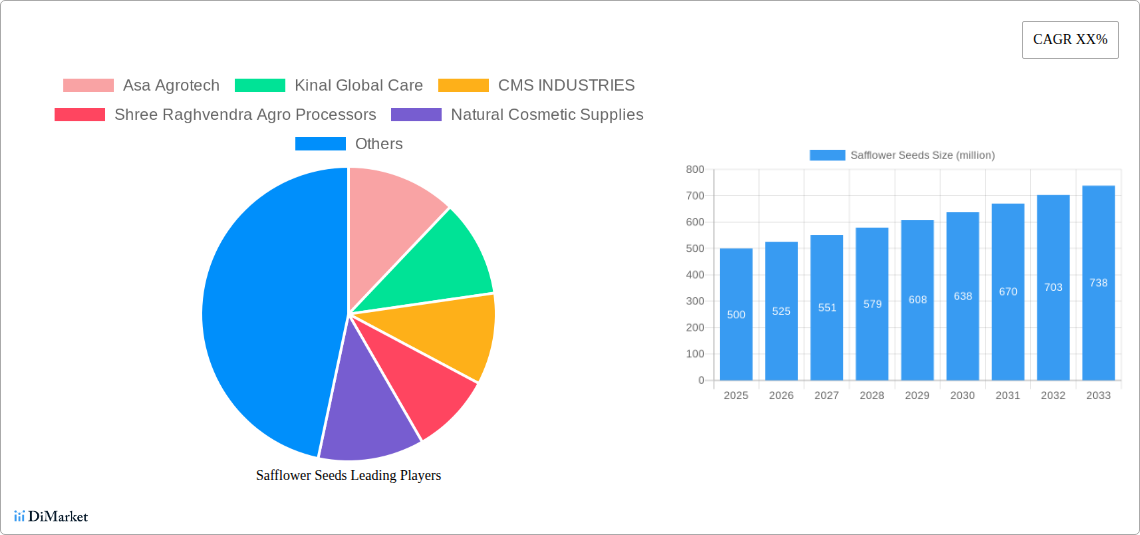
Task: Toggle the Asa Agrotech legend swatch
Action: [88, 86]
